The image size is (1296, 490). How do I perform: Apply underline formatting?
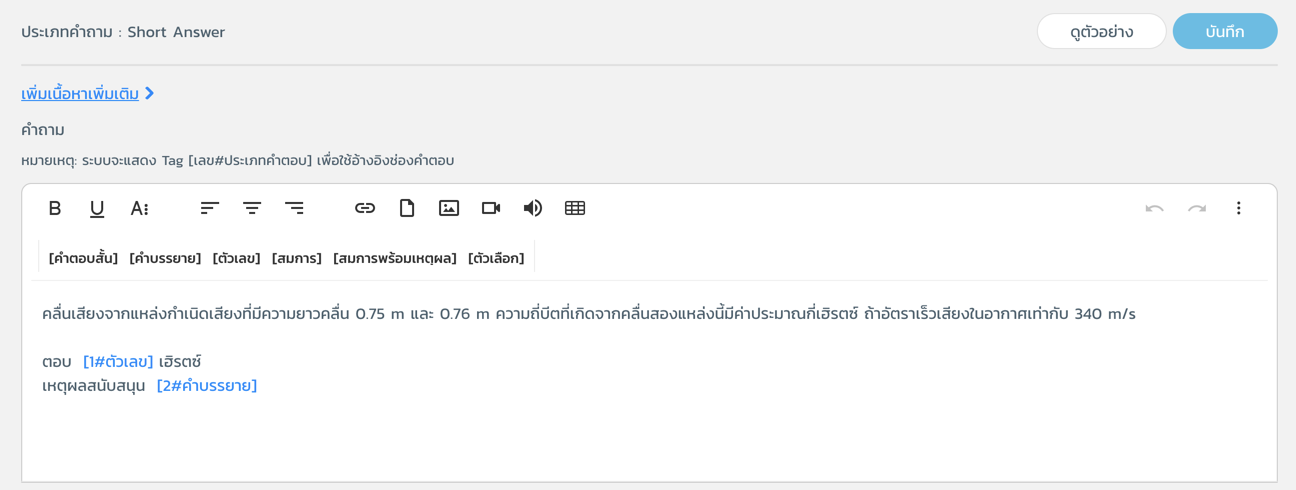97,208
